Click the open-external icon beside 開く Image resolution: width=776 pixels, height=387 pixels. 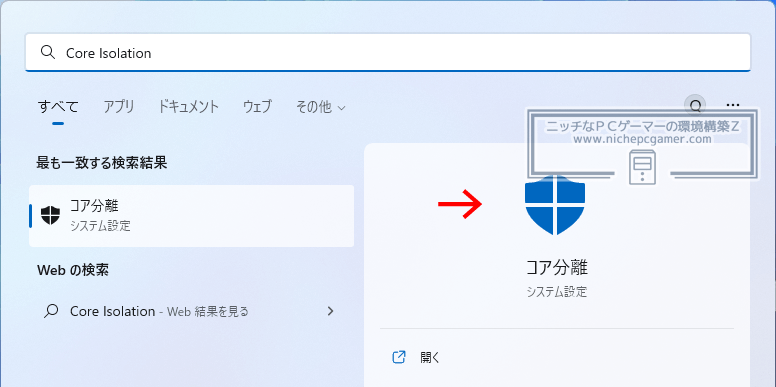click(399, 357)
